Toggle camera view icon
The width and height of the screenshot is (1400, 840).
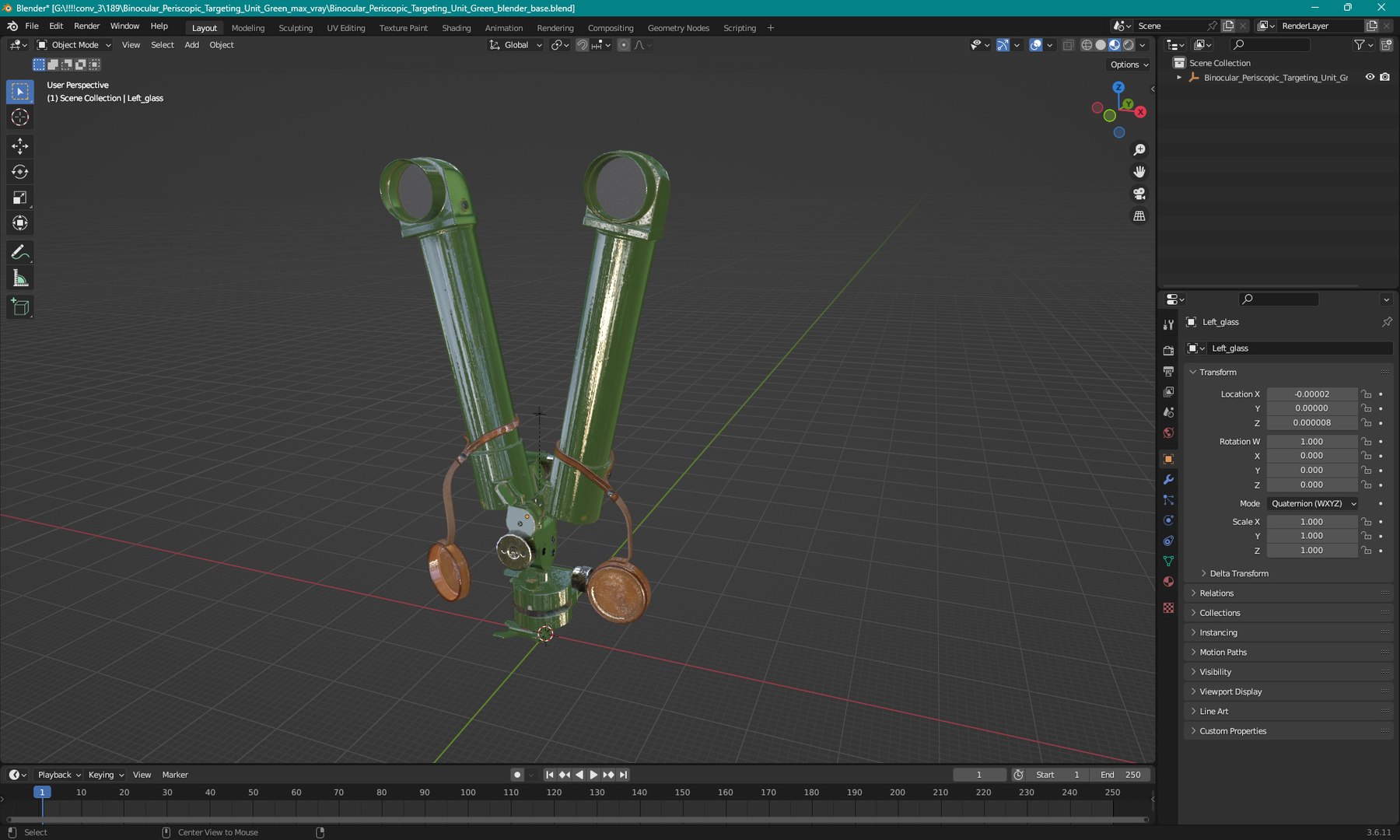tap(1139, 194)
